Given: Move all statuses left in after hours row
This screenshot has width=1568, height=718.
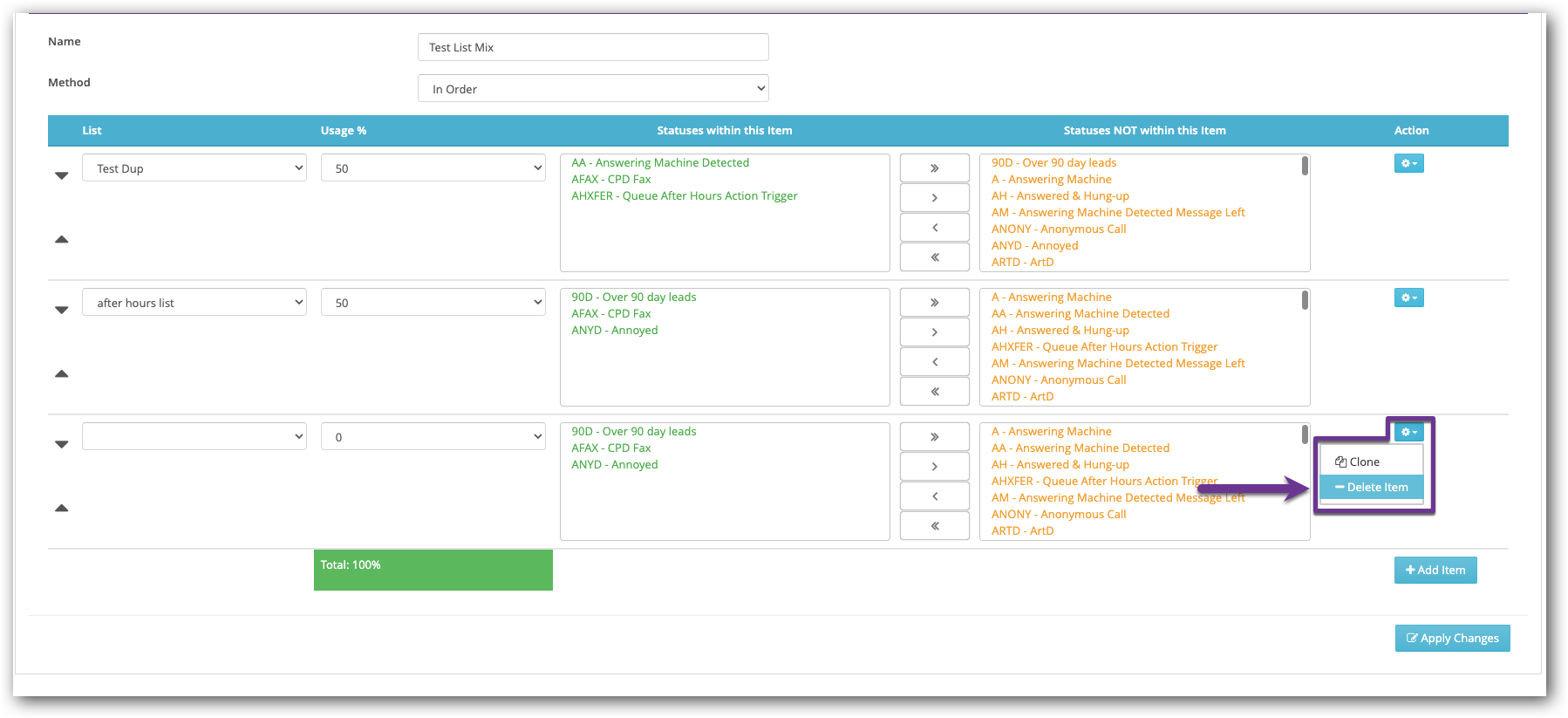Looking at the screenshot, I should 934,392.
